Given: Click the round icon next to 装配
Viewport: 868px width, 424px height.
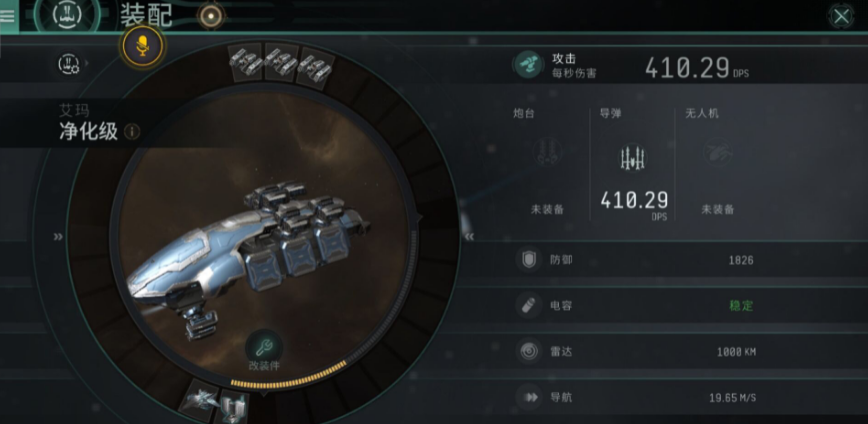Looking at the screenshot, I should pyautogui.click(x=211, y=16).
